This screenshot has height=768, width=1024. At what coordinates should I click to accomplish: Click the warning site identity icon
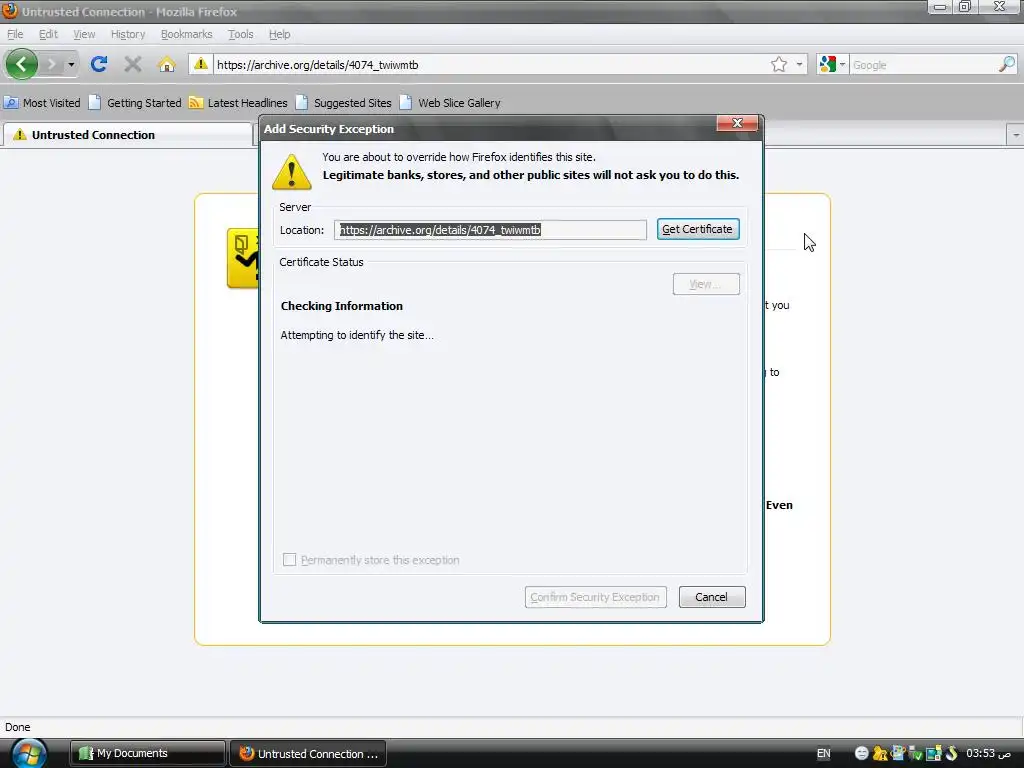[200, 63]
